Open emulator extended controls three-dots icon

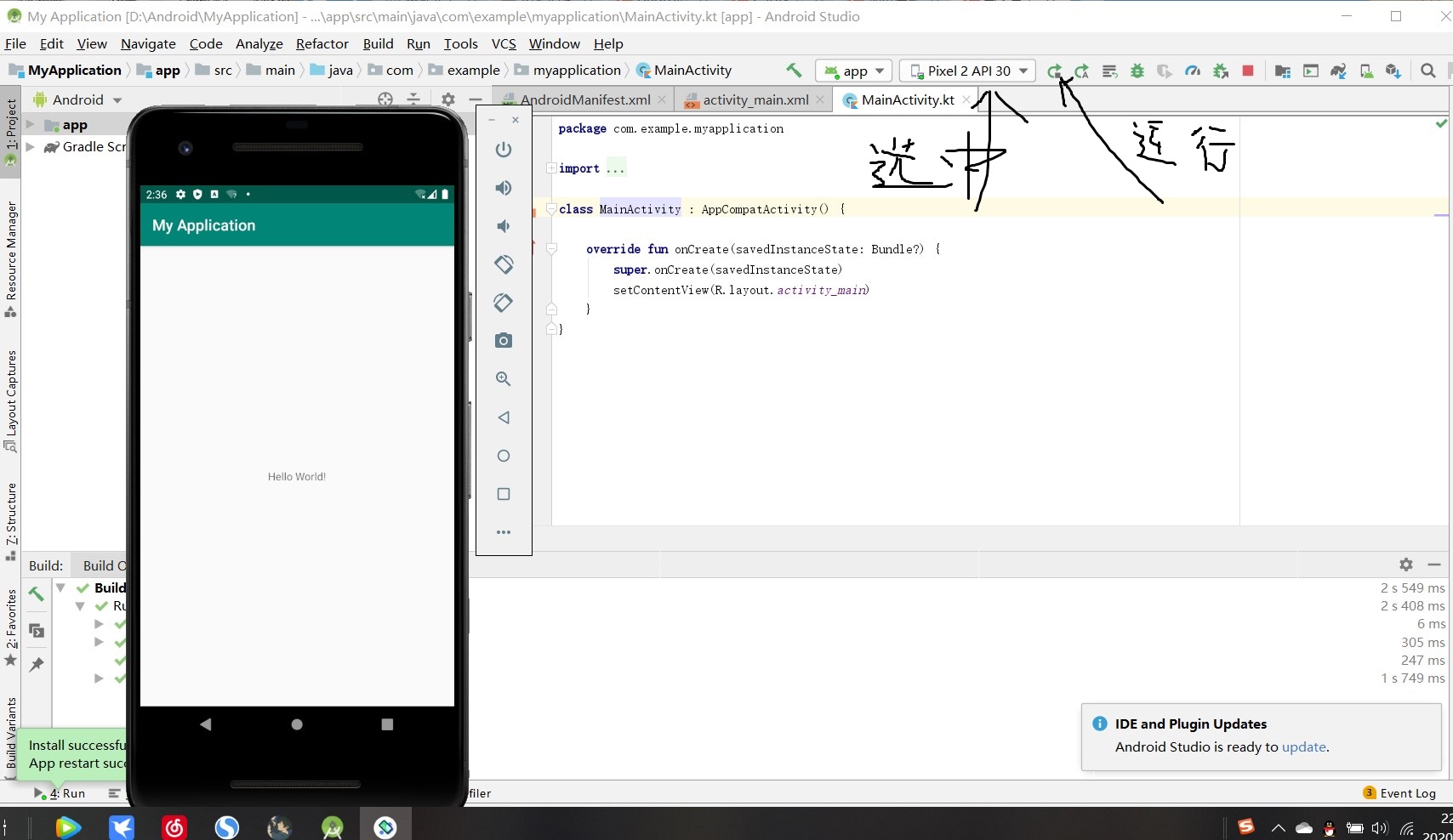point(504,532)
